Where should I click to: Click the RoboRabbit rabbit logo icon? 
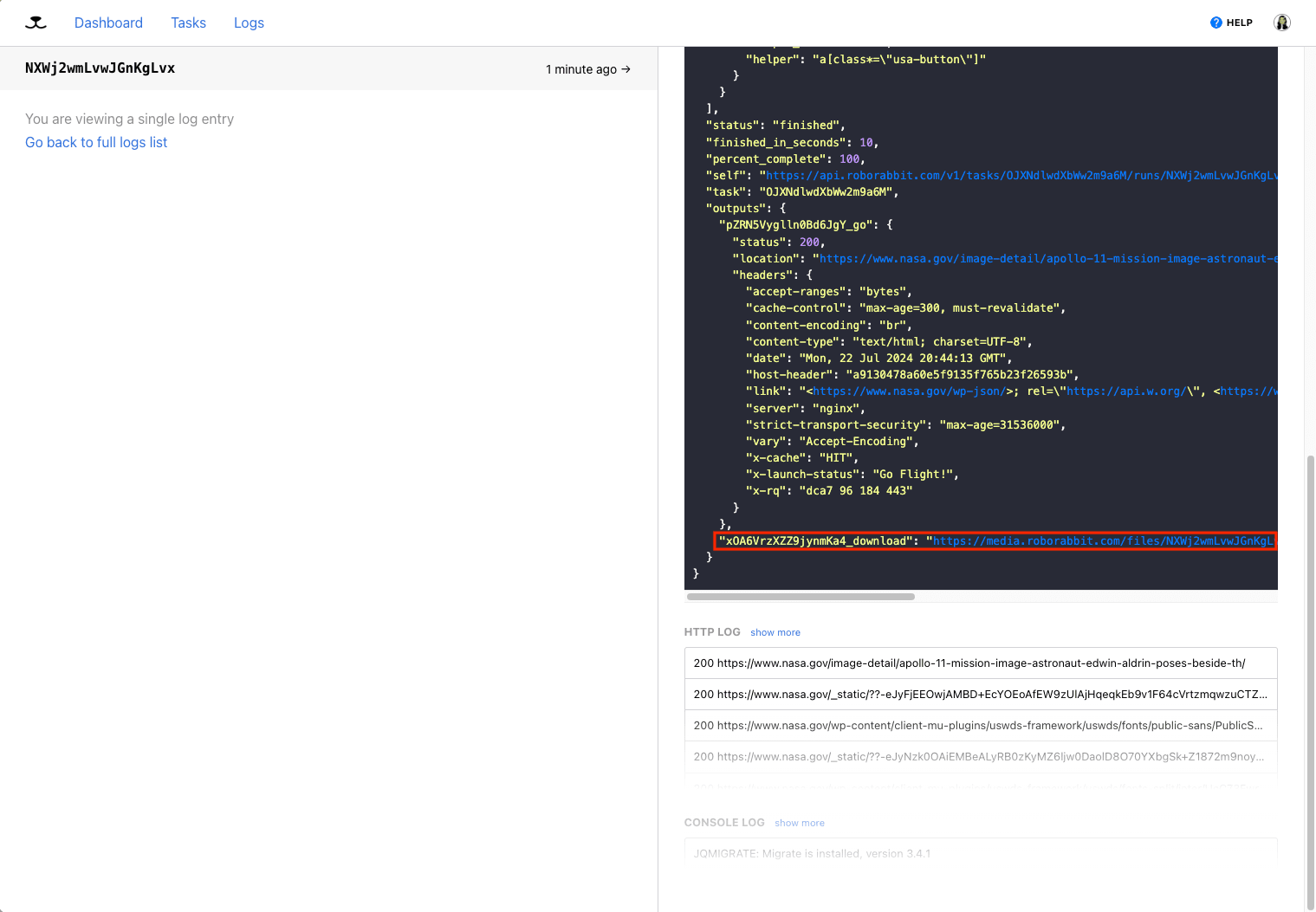tap(36, 23)
